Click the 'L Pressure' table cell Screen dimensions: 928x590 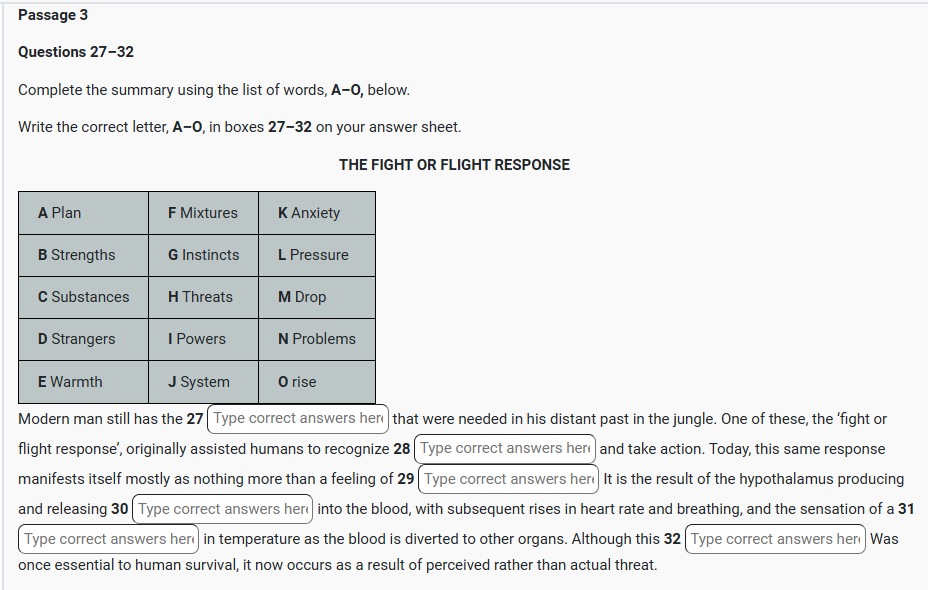pyautogui.click(x=314, y=255)
